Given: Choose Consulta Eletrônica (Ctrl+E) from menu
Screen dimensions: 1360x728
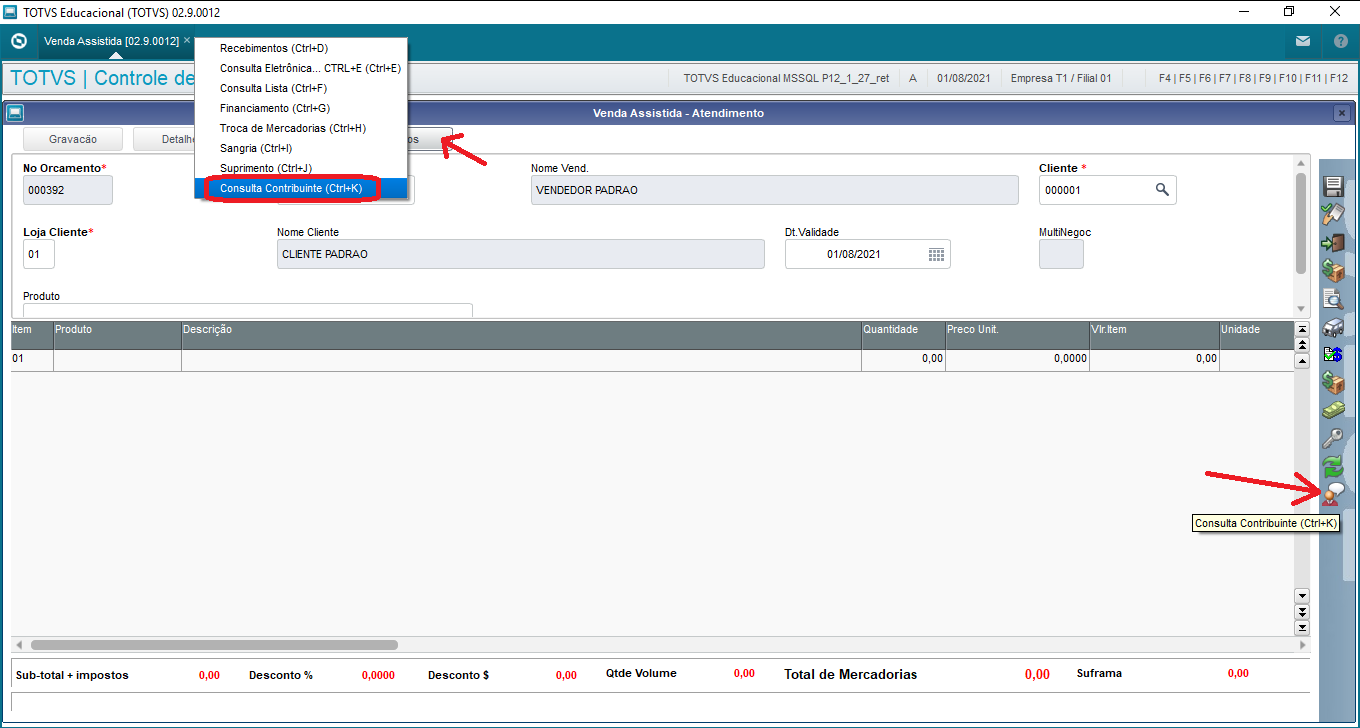Looking at the screenshot, I should pos(301,68).
